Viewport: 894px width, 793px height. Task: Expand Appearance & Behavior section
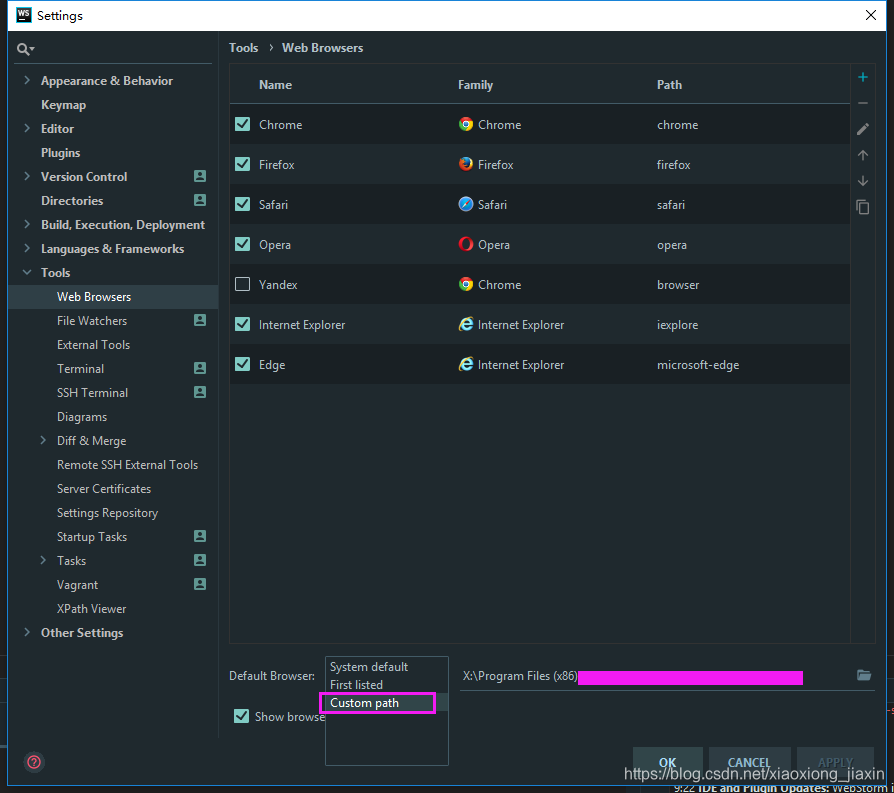coord(27,80)
